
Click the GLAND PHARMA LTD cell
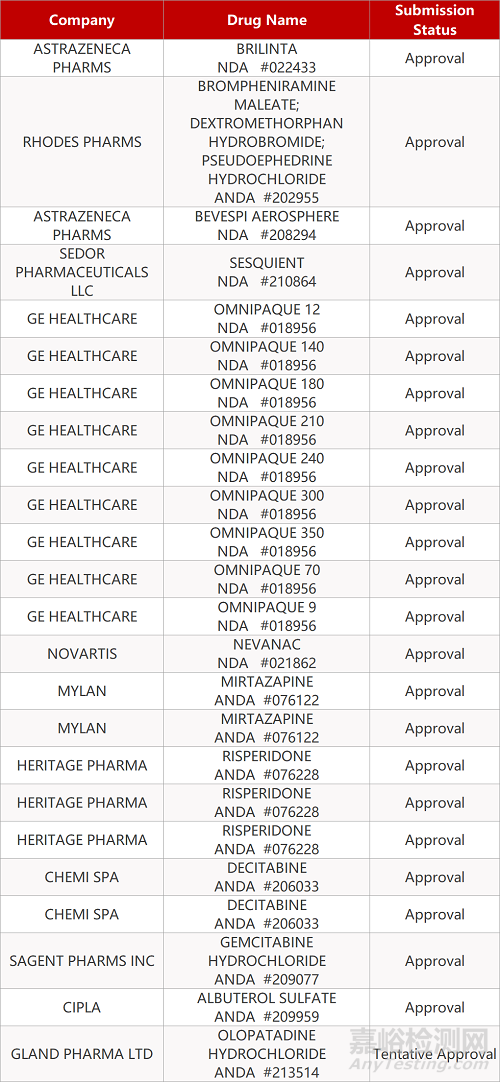click(82, 1054)
